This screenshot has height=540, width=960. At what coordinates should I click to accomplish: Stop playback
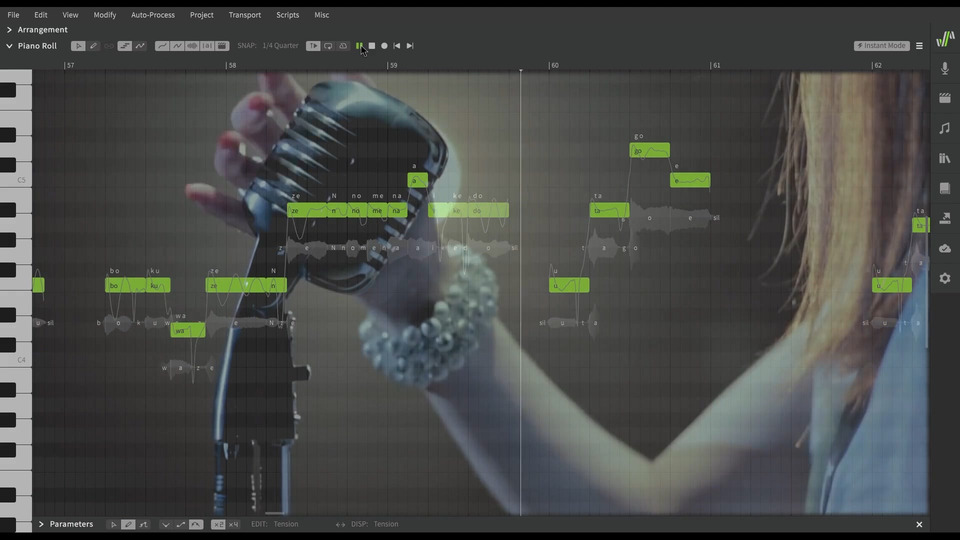click(372, 46)
